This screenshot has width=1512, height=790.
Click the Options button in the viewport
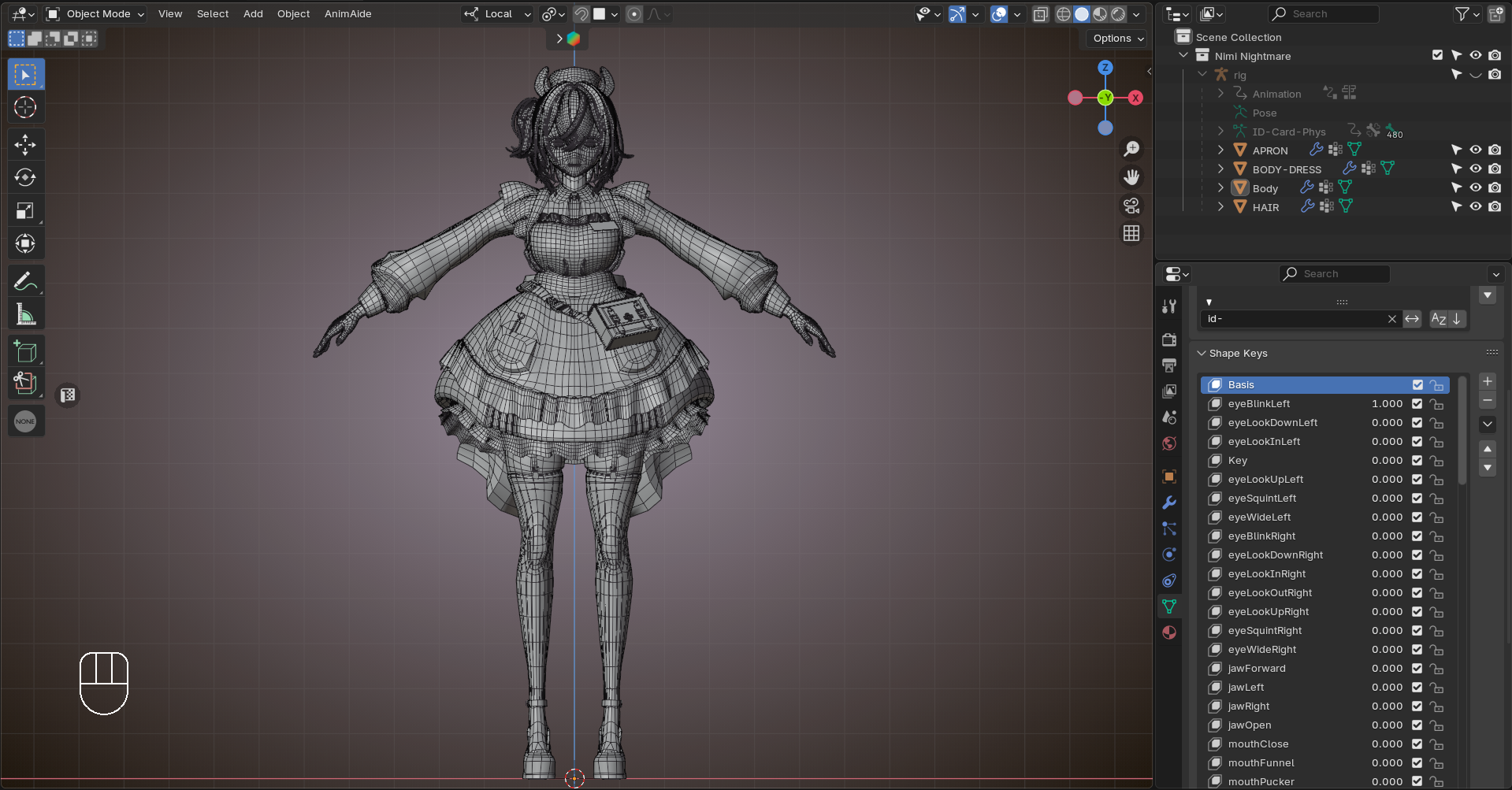point(1115,38)
